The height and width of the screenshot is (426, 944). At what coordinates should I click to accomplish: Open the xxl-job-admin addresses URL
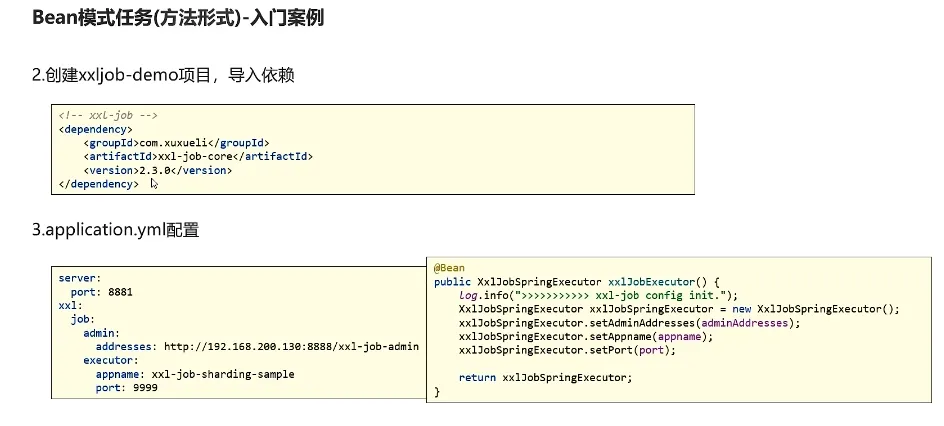click(x=291, y=346)
